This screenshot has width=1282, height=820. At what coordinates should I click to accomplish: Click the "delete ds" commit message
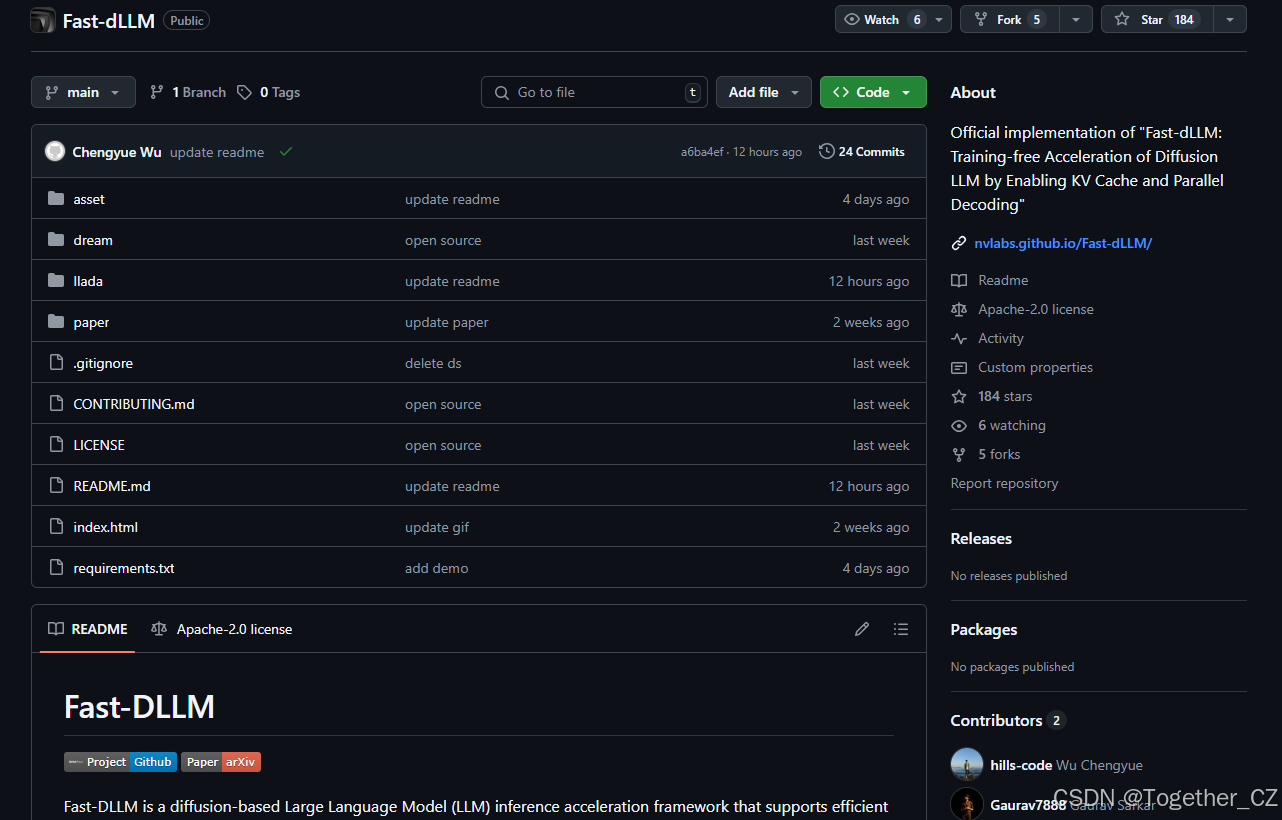(x=433, y=363)
